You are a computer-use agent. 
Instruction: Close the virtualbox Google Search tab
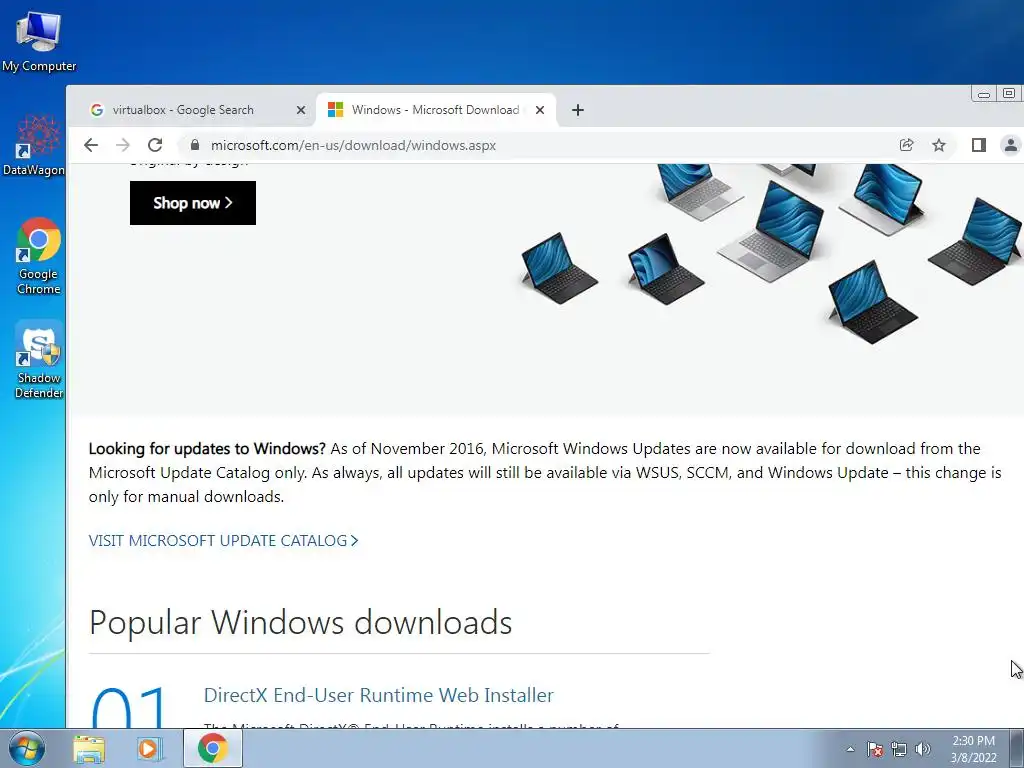pos(301,110)
